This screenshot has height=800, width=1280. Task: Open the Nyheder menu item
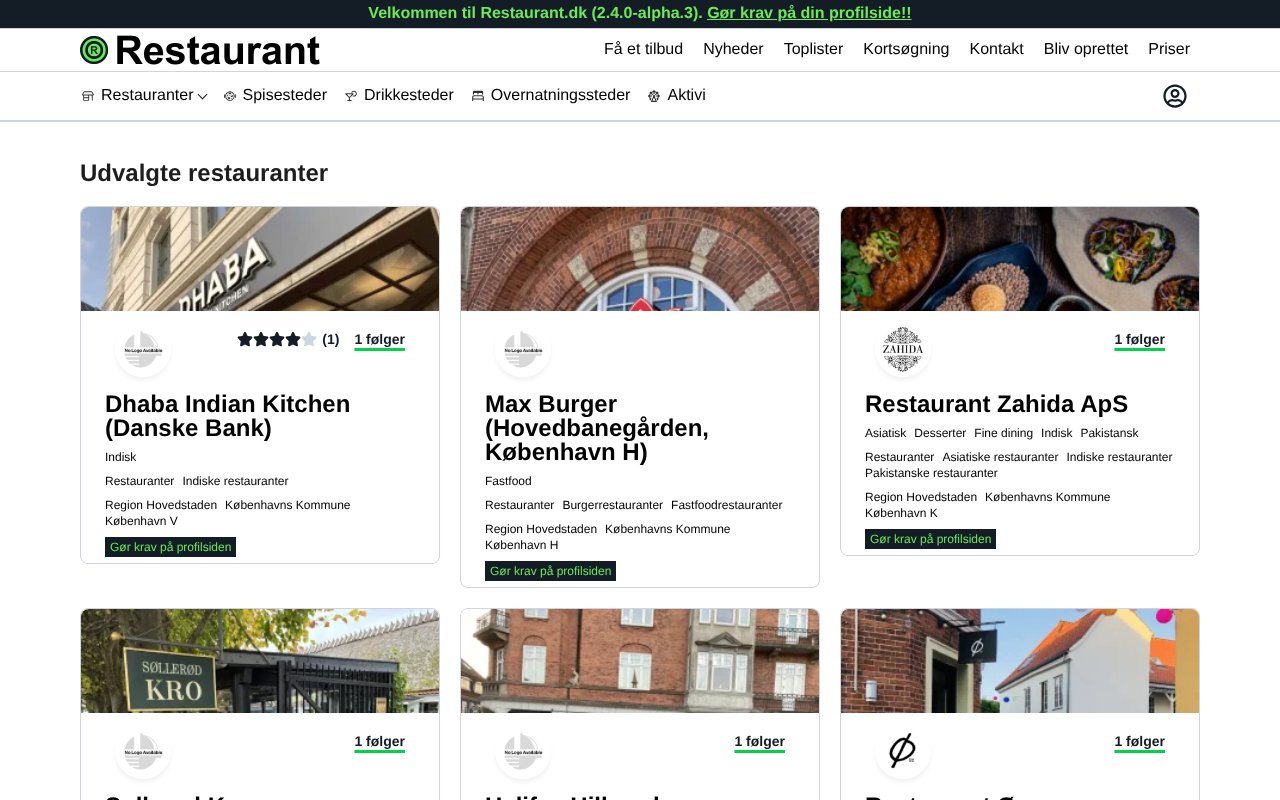tap(733, 49)
